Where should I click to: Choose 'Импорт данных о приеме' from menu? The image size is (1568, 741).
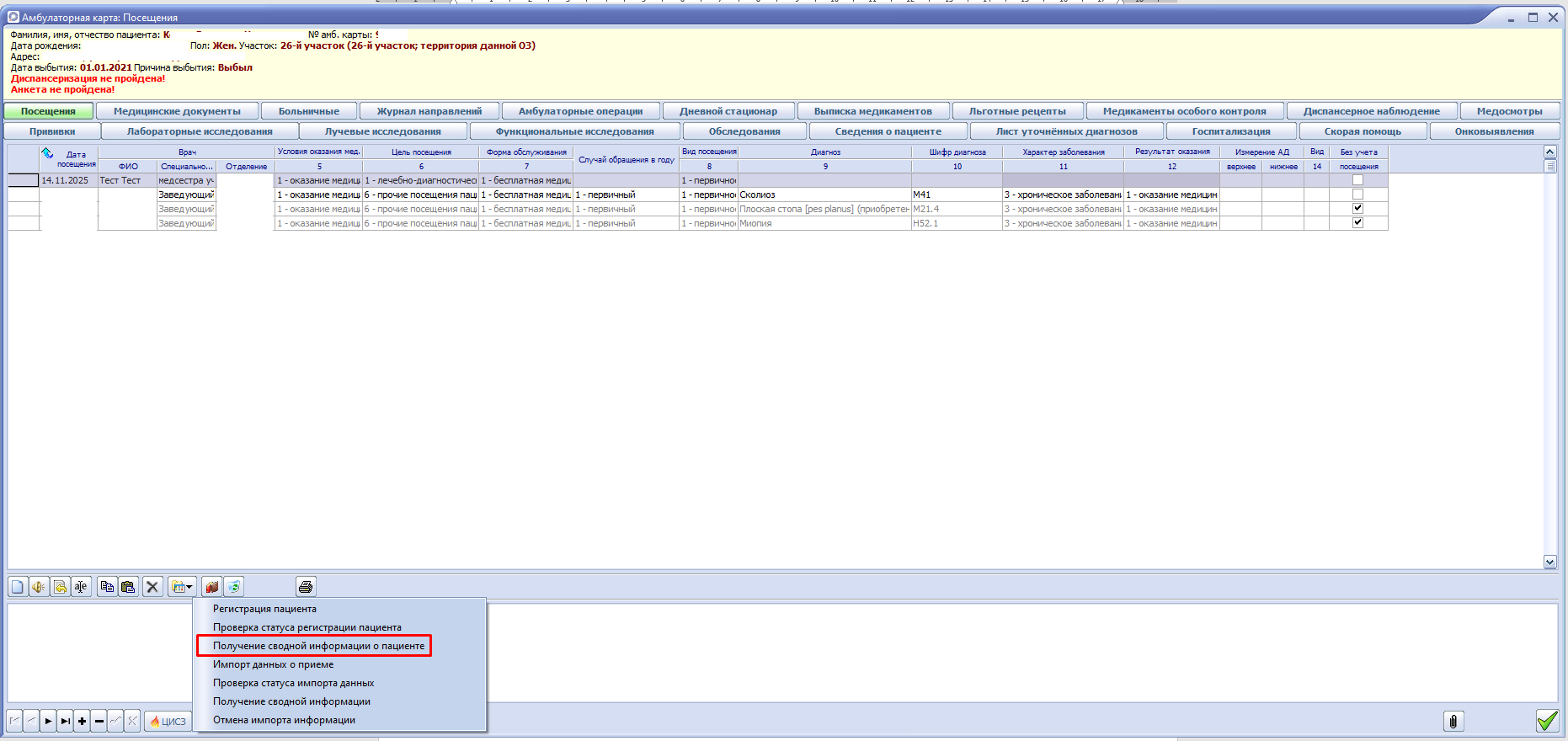(x=273, y=664)
